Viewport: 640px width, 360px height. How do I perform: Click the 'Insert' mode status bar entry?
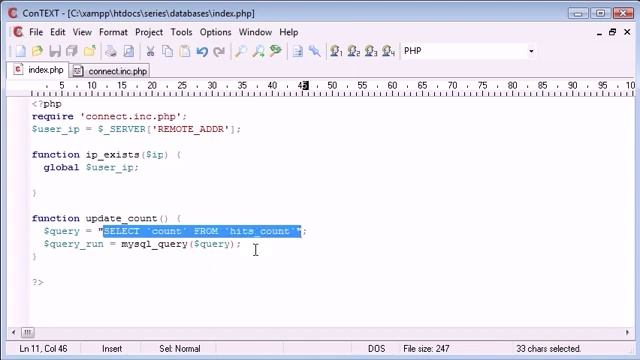click(x=112, y=349)
